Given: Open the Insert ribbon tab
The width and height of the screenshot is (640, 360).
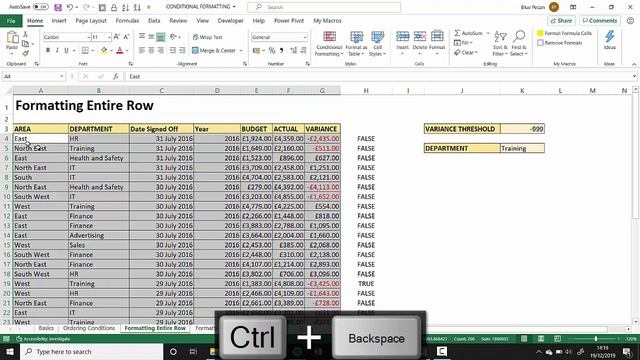Looking at the screenshot, I should [59, 20].
